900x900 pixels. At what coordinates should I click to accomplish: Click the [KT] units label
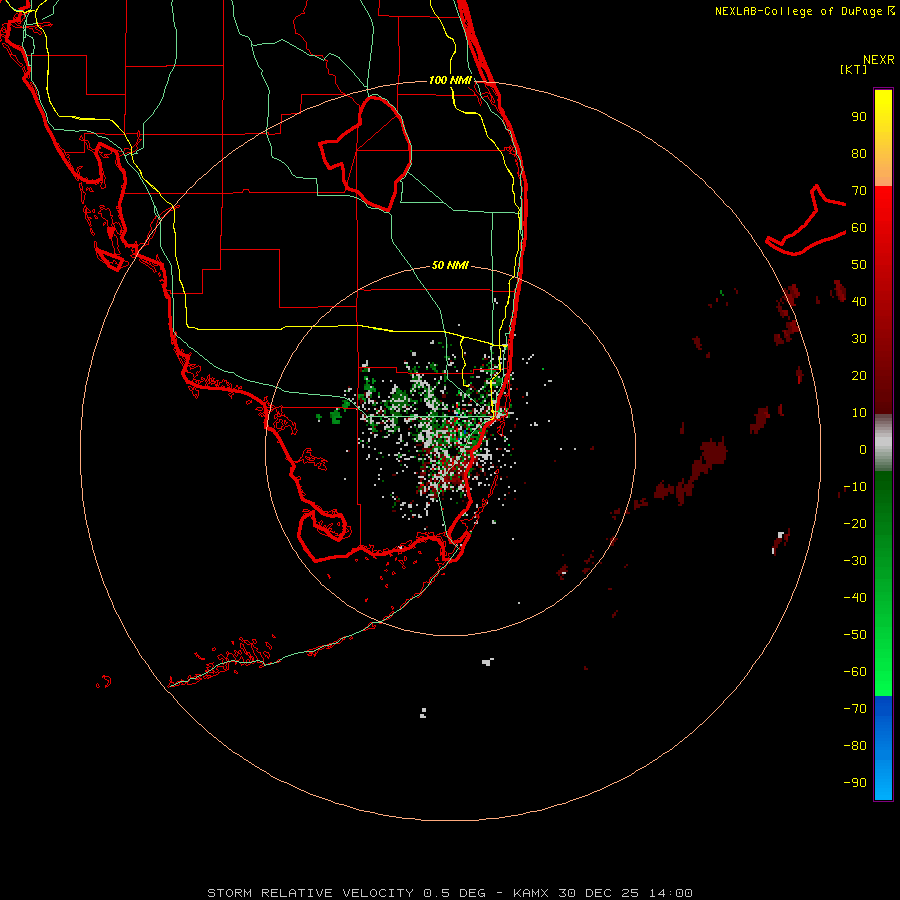[854, 69]
